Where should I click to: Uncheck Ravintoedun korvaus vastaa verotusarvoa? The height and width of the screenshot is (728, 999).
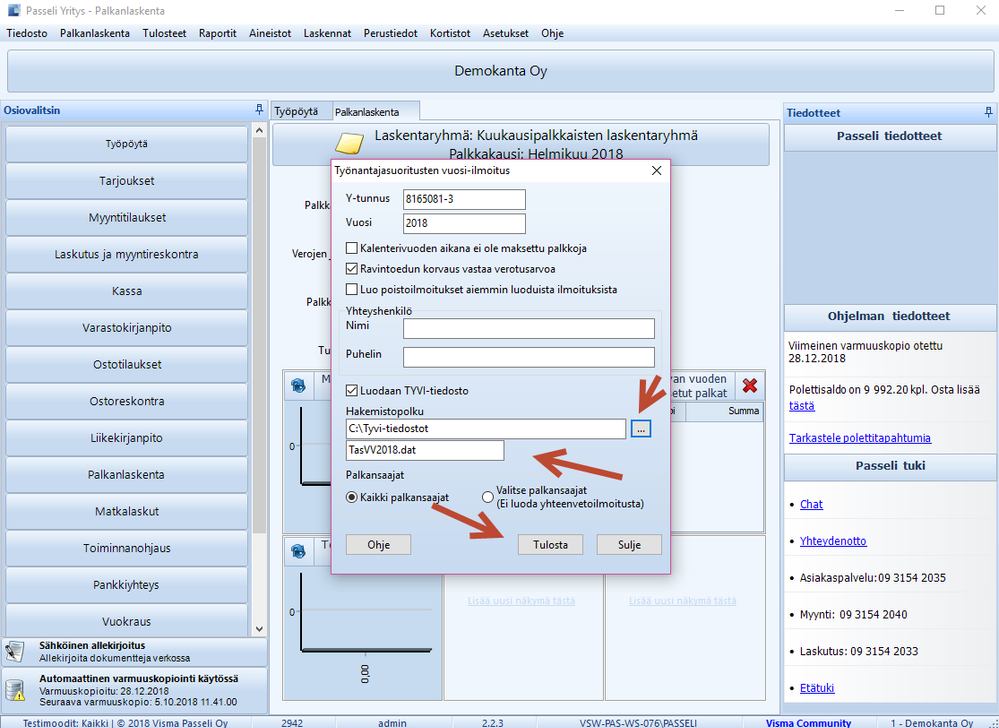pyautogui.click(x=352, y=269)
